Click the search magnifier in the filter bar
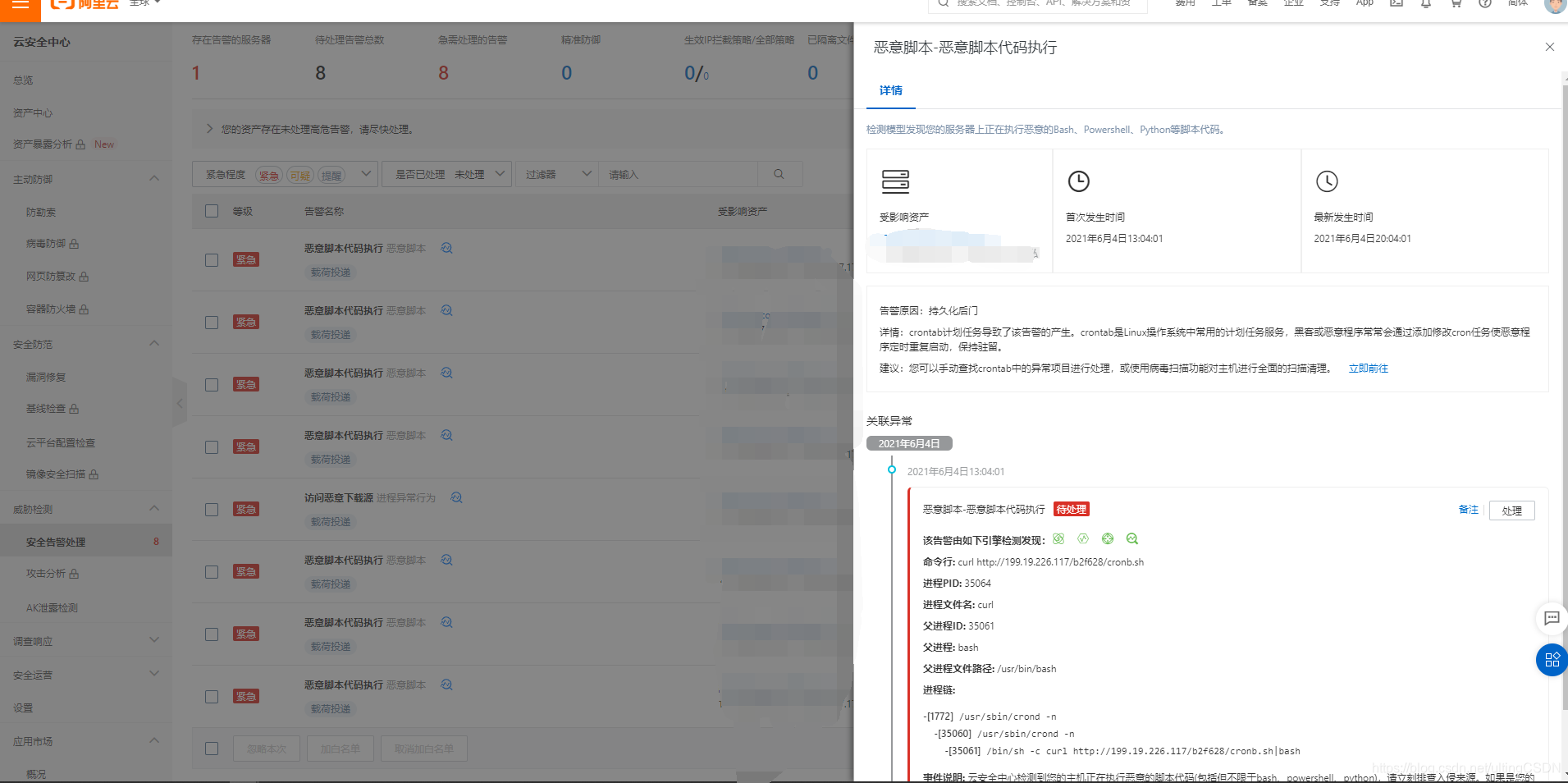 (x=779, y=173)
